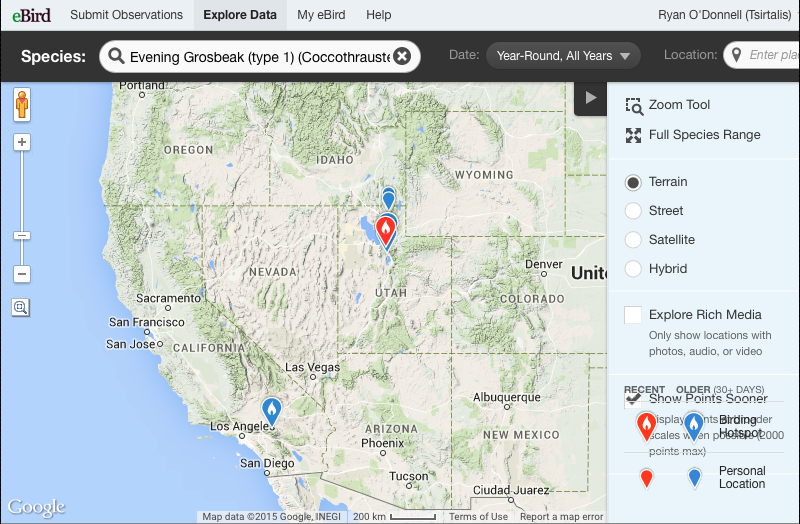Viewport: 800px width, 524px height.
Task: Click the Full Species Range arrows icon
Action: [634, 135]
